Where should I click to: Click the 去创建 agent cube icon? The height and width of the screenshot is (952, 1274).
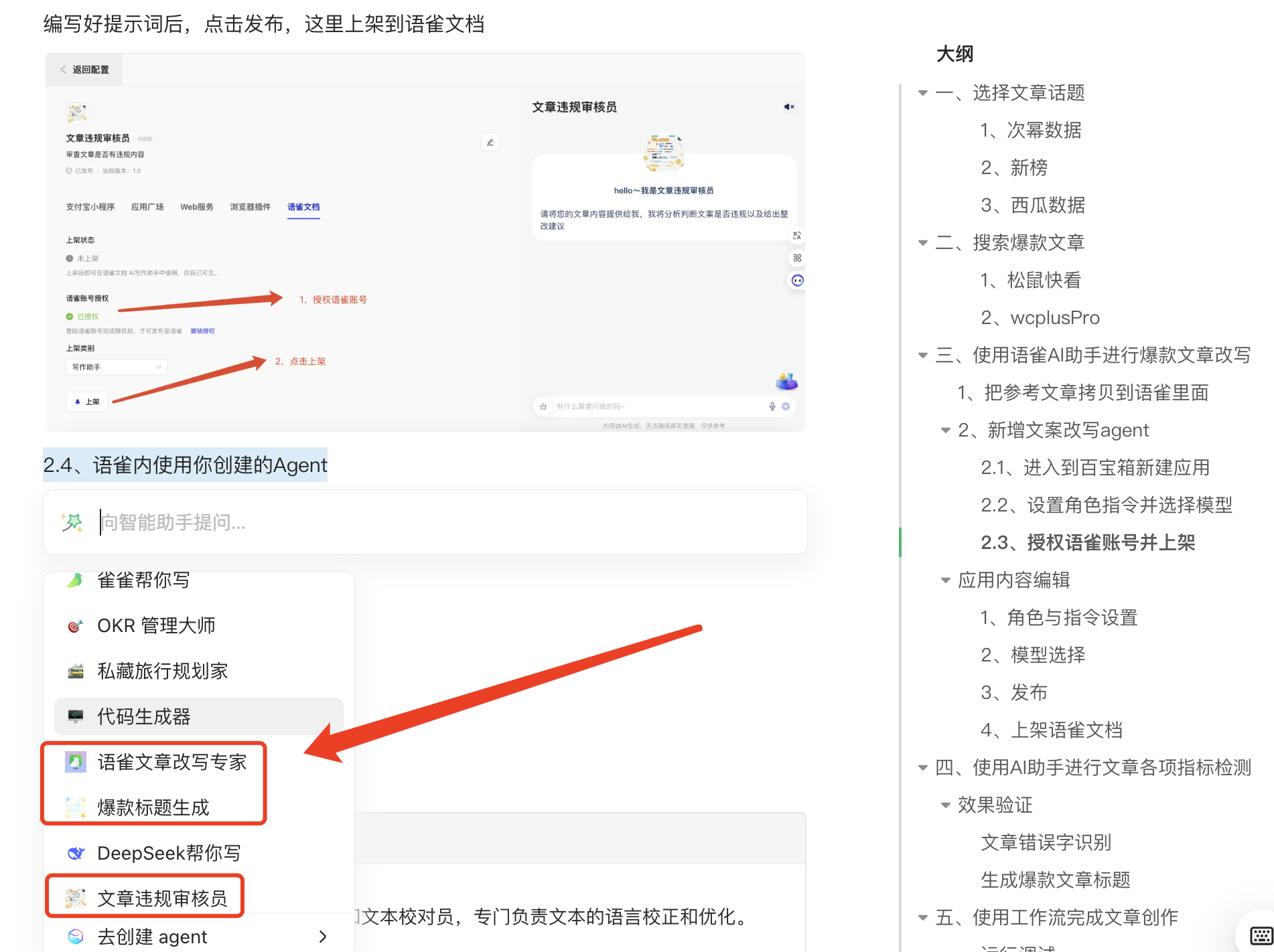pos(76,937)
